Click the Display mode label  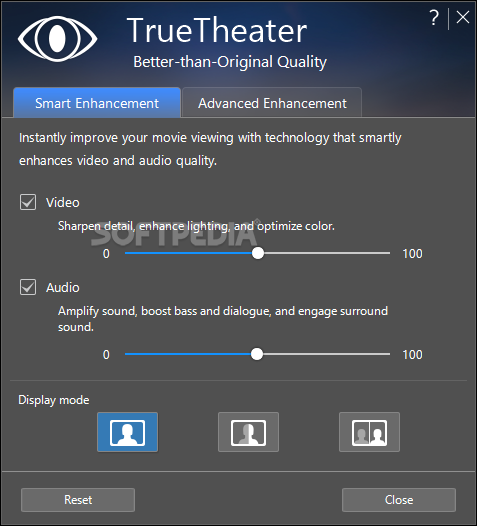(54, 400)
